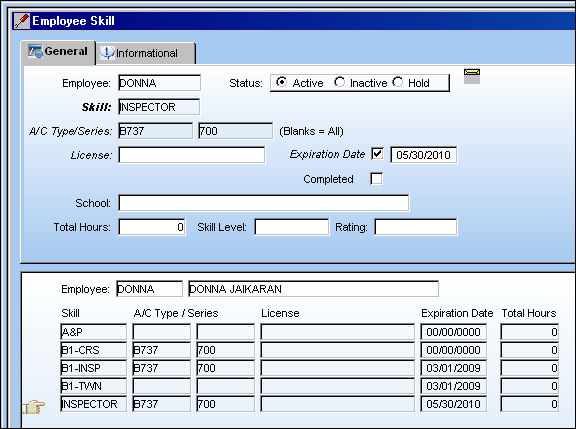The height and width of the screenshot is (429, 576).
Task: Click the empty License input field
Action: point(191,155)
